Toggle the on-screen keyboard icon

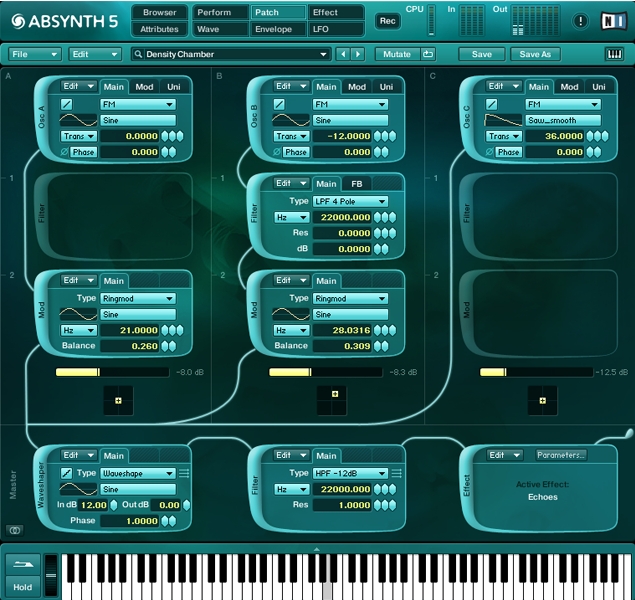614,54
